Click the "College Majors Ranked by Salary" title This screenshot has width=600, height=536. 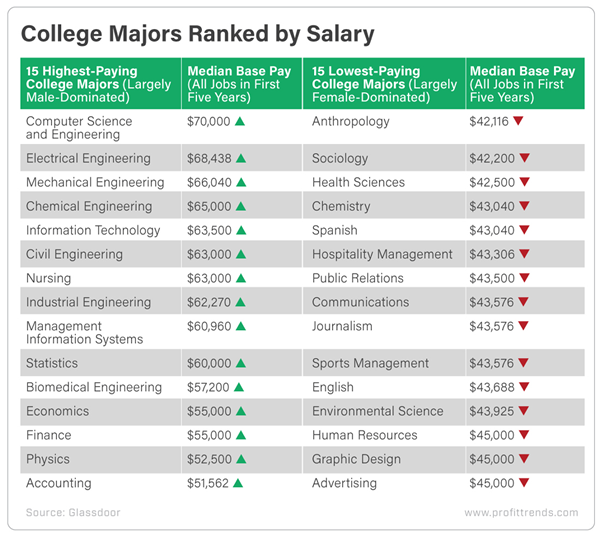[x=198, y=35]
